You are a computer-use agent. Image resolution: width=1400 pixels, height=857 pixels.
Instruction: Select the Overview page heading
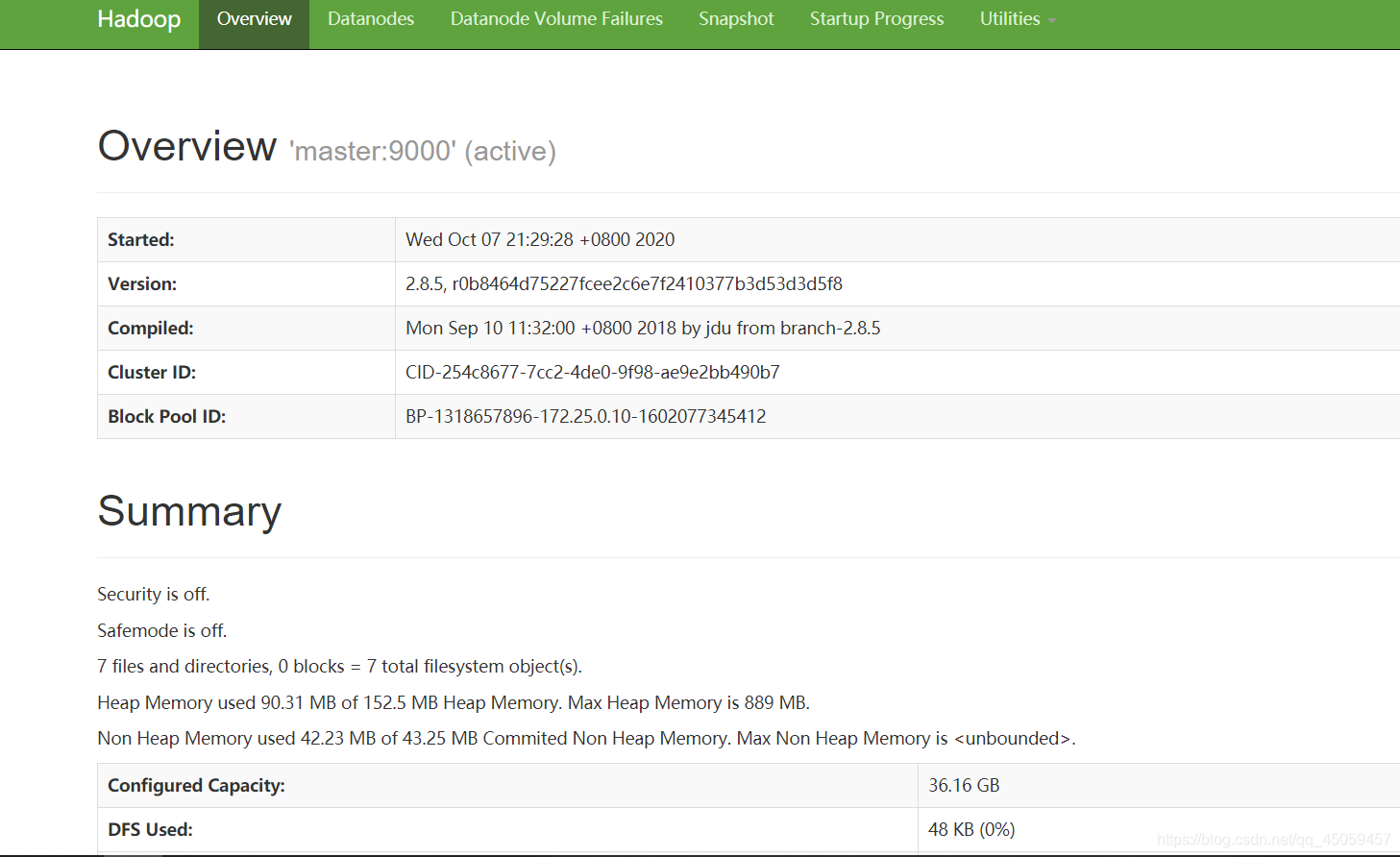[x=186, y=146]
